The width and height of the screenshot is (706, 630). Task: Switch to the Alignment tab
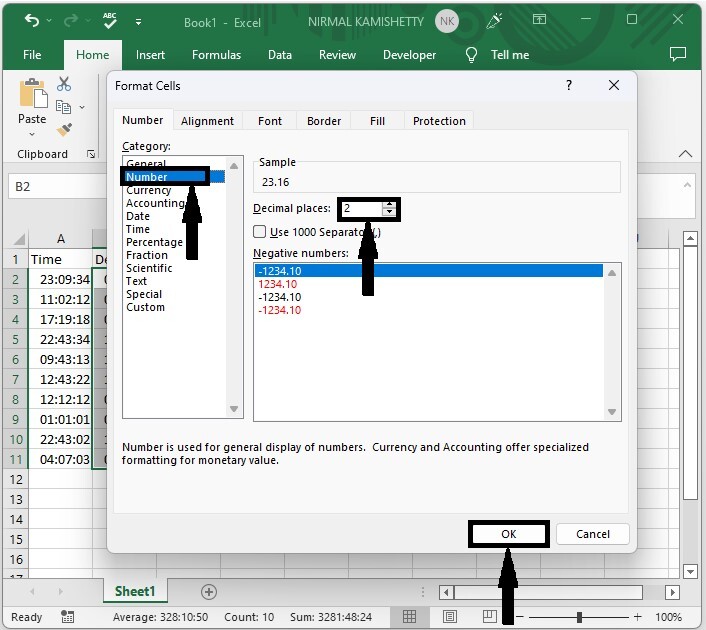point(207,121)
